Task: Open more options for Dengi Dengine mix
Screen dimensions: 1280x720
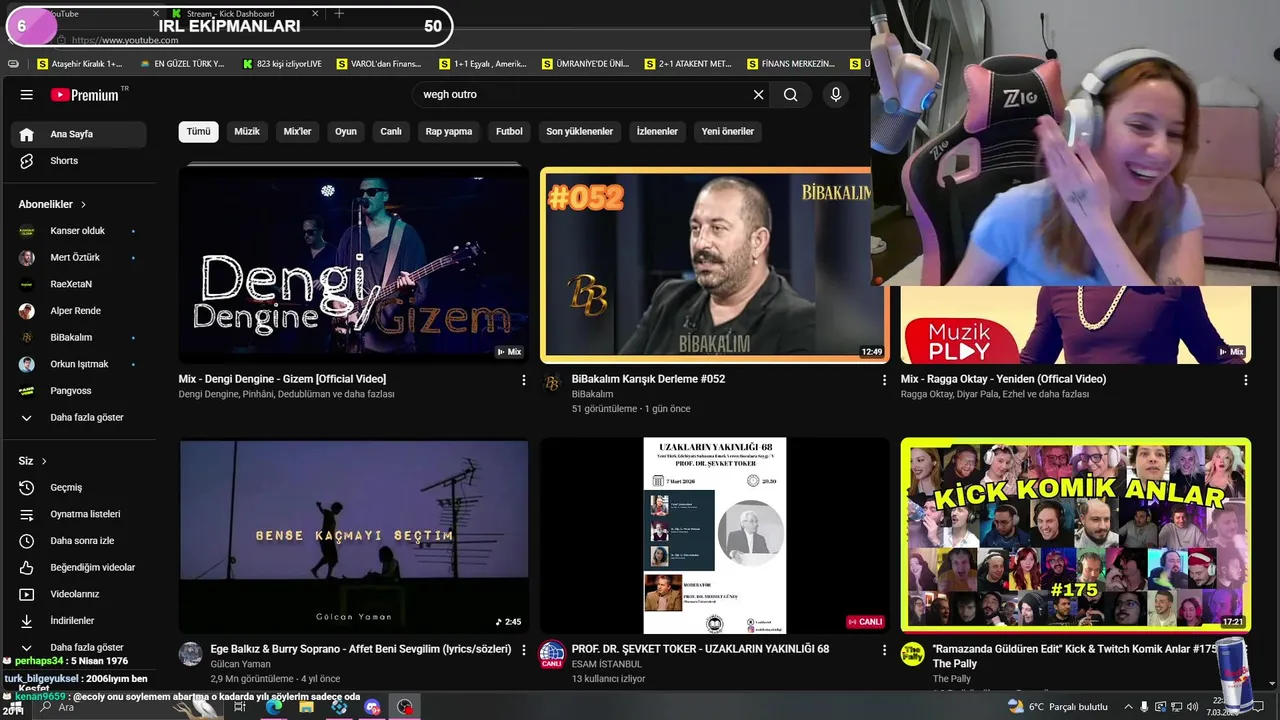Action: click(523, 380)
